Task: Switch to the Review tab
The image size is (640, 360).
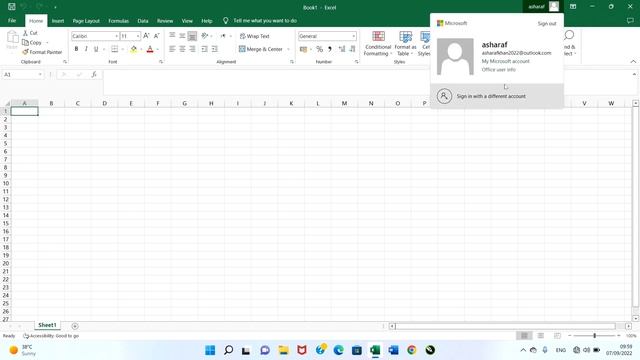Action: [165, 21]
